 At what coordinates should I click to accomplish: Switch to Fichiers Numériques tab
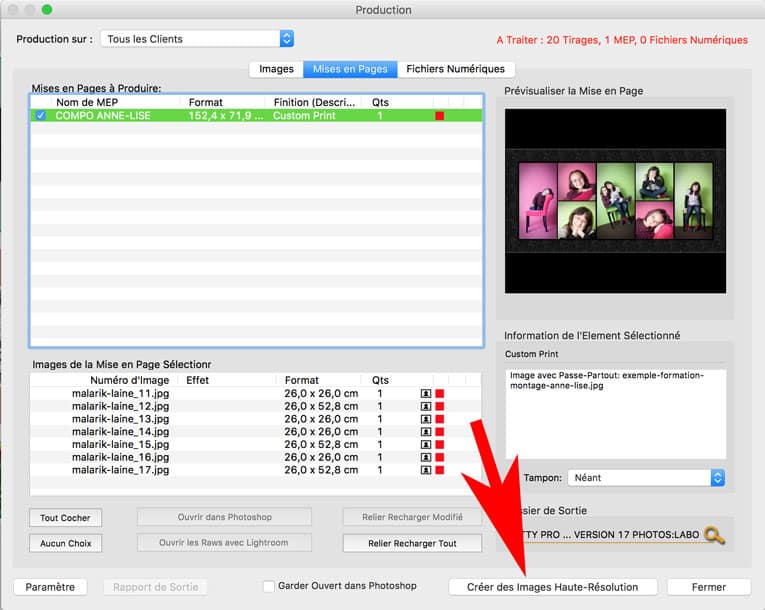(456, 69)
